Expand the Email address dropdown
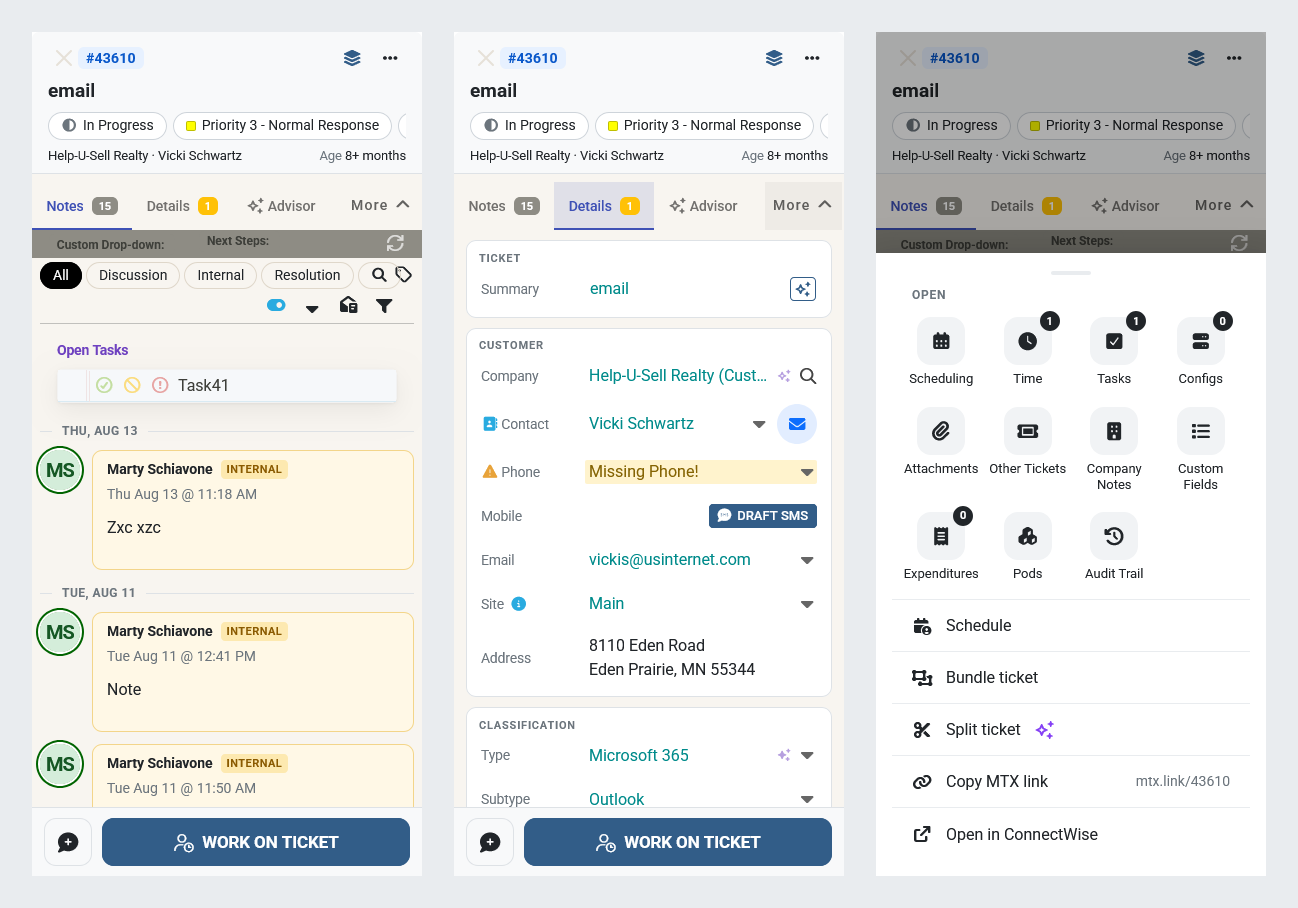 (807, 561)
